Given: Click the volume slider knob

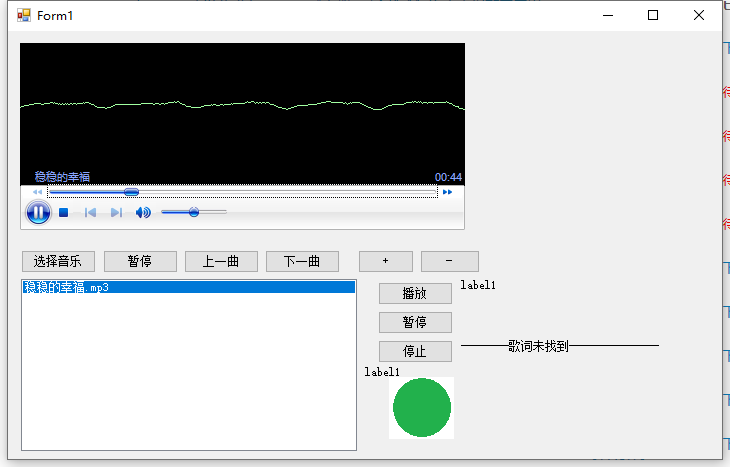Looking at the screenshot, I should 194,212.
